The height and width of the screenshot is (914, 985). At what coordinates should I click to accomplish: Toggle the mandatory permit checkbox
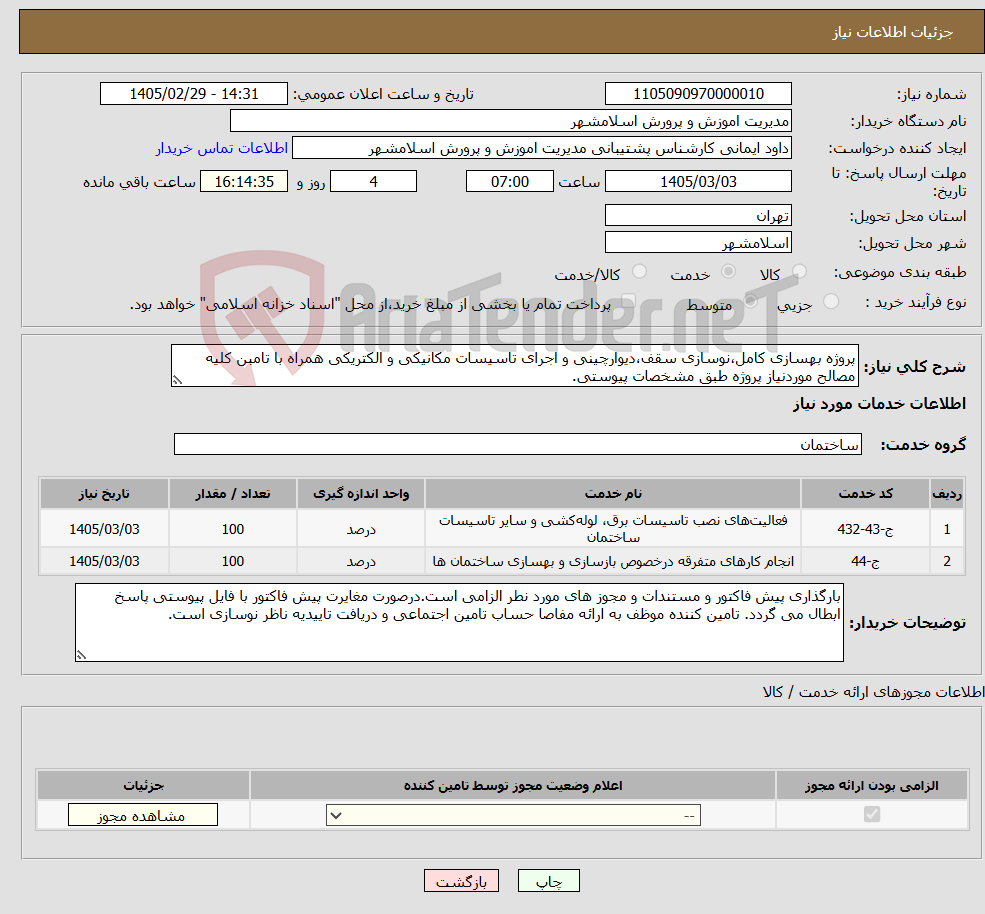(872, 815)
